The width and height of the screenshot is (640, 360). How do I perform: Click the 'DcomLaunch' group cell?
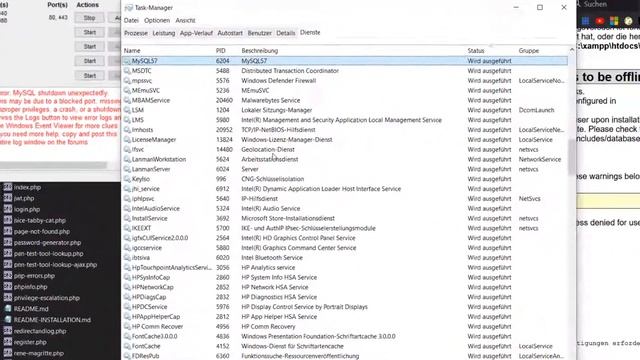click(x=536, y=110)
